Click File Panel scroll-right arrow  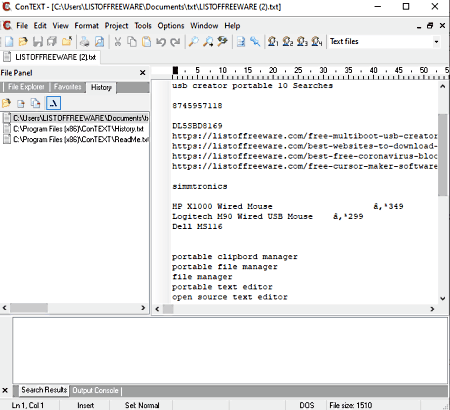click(x=143, y=308)
